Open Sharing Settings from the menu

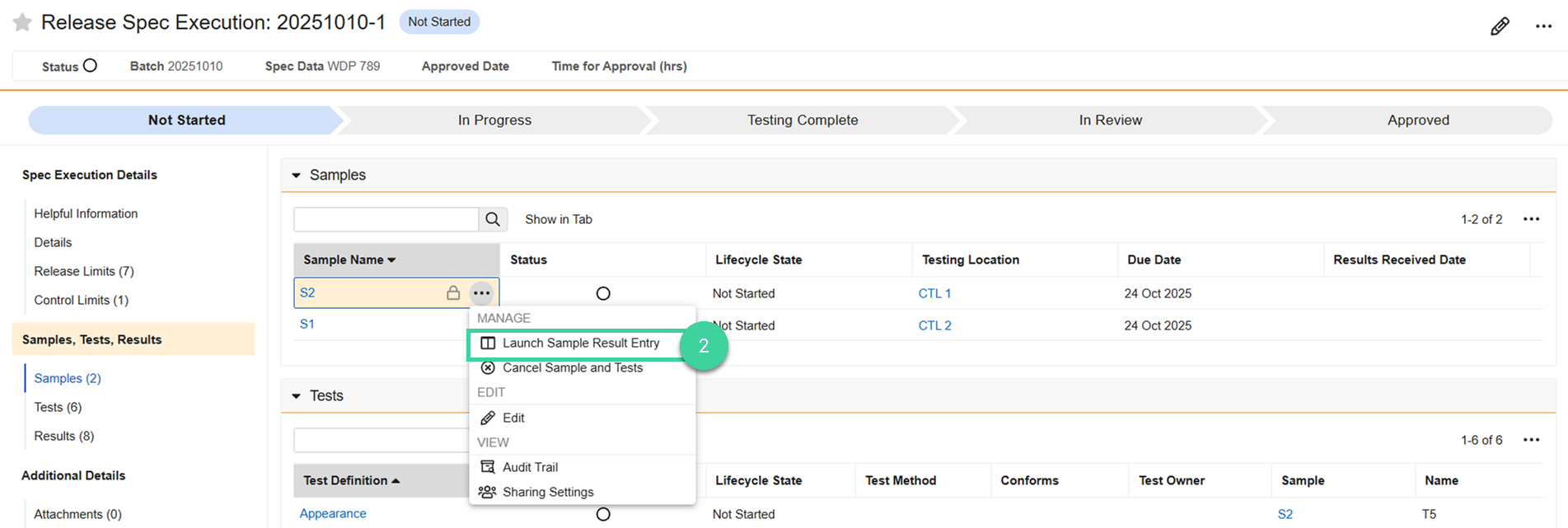pyautogui.click(x=548, y=492)
